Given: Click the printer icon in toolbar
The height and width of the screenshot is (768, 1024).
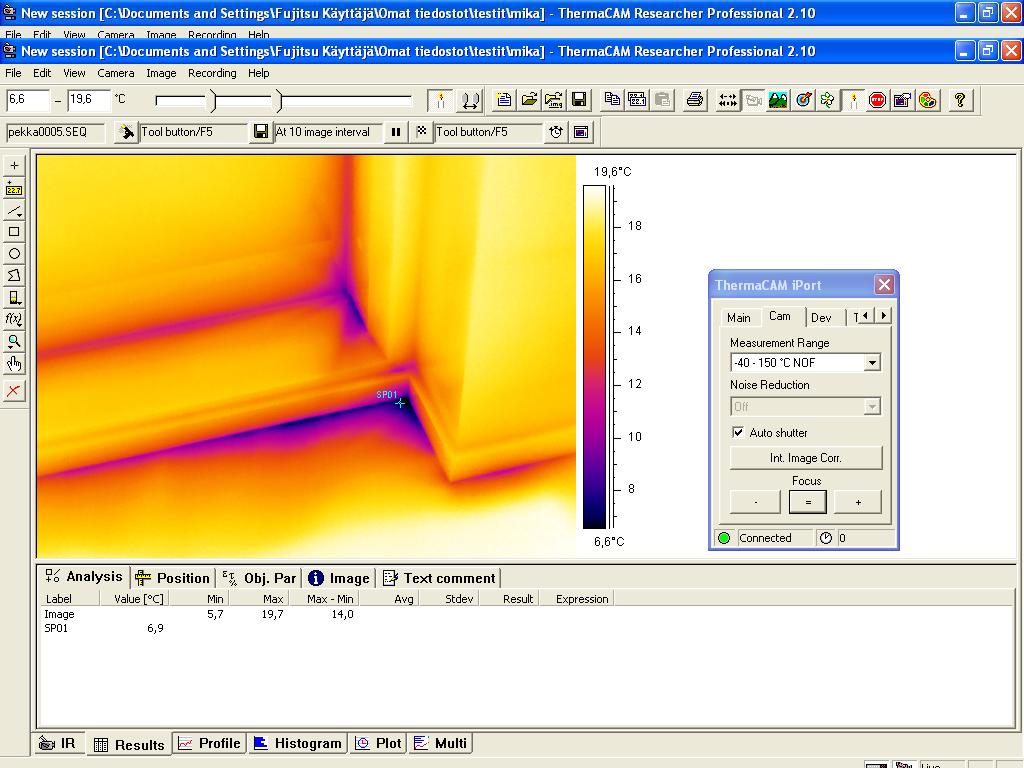Looking at the screenshot, I should [x=695, y=100].
